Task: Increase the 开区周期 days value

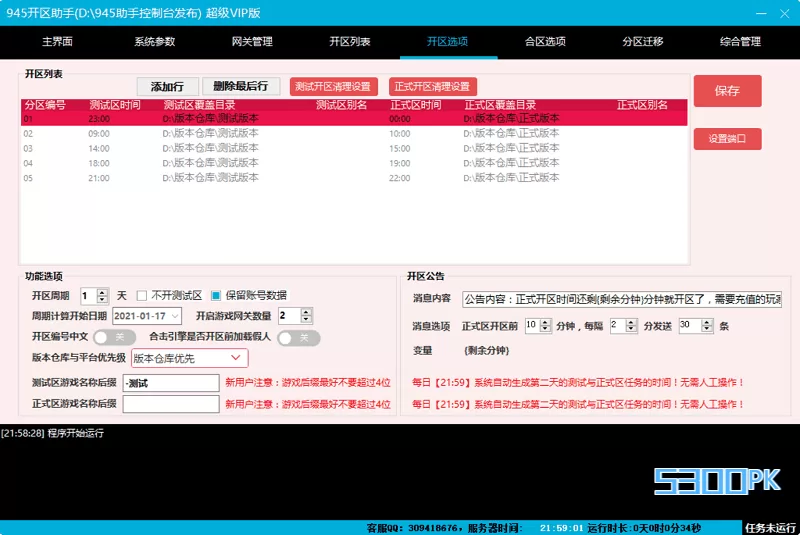Action: click(x=102, y=292)
